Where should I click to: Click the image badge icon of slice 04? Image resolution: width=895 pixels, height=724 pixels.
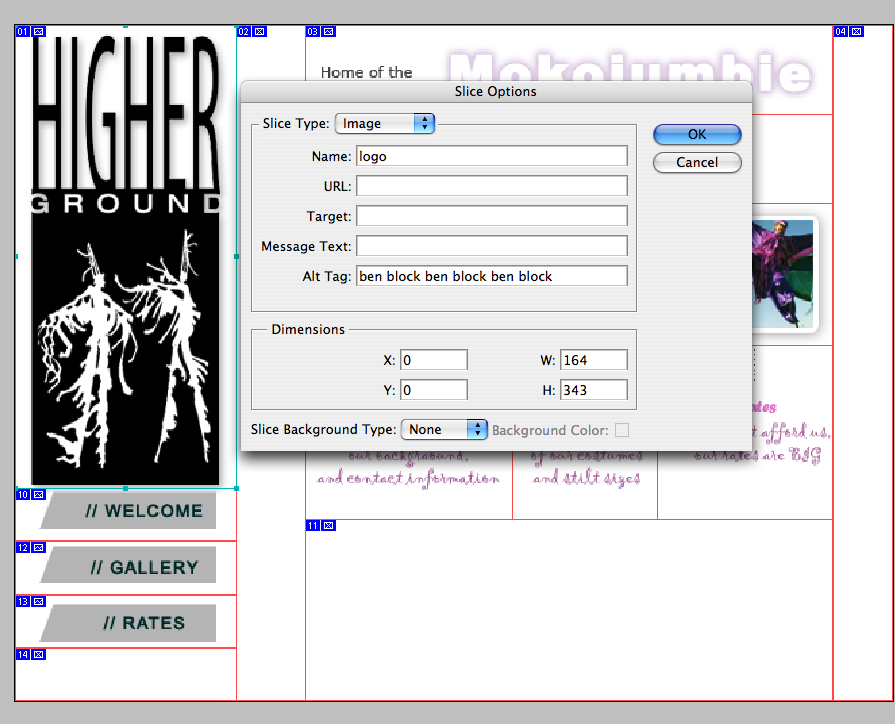pyautogui.click(x=856, y=31)
